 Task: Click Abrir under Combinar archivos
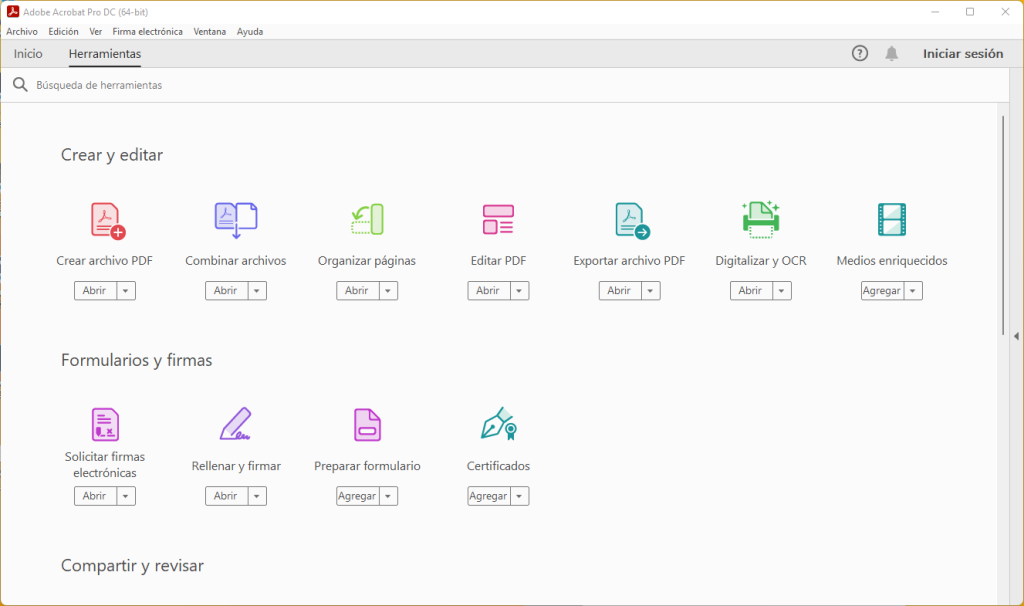(x=227, y=291)
